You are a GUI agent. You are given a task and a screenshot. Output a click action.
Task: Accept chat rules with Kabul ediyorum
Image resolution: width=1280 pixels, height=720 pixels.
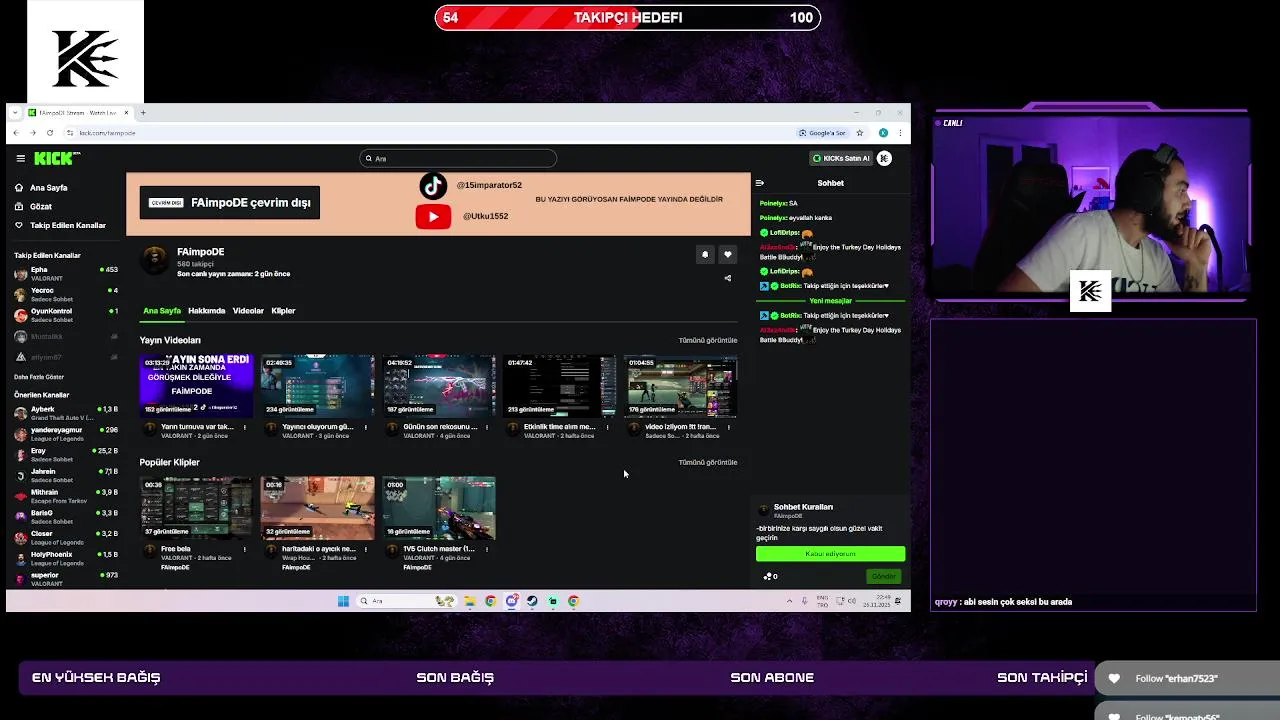830,554
